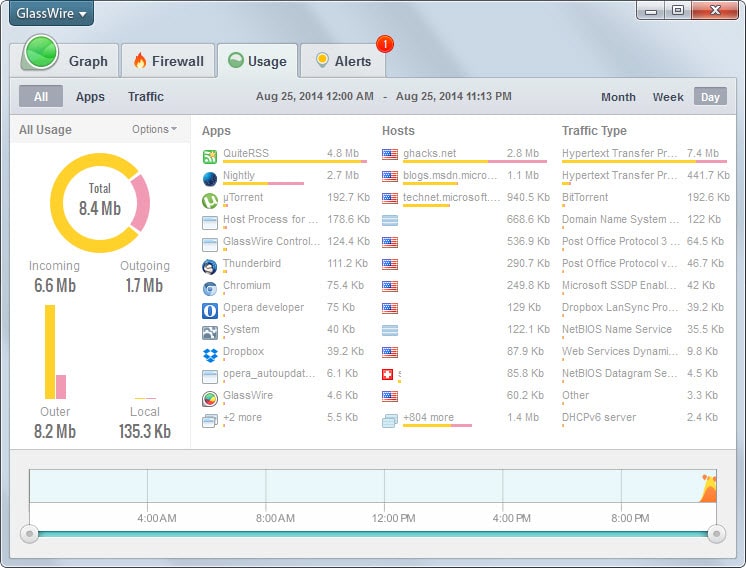
Task: Expand the Options dropdown
Action: point(154,129)
